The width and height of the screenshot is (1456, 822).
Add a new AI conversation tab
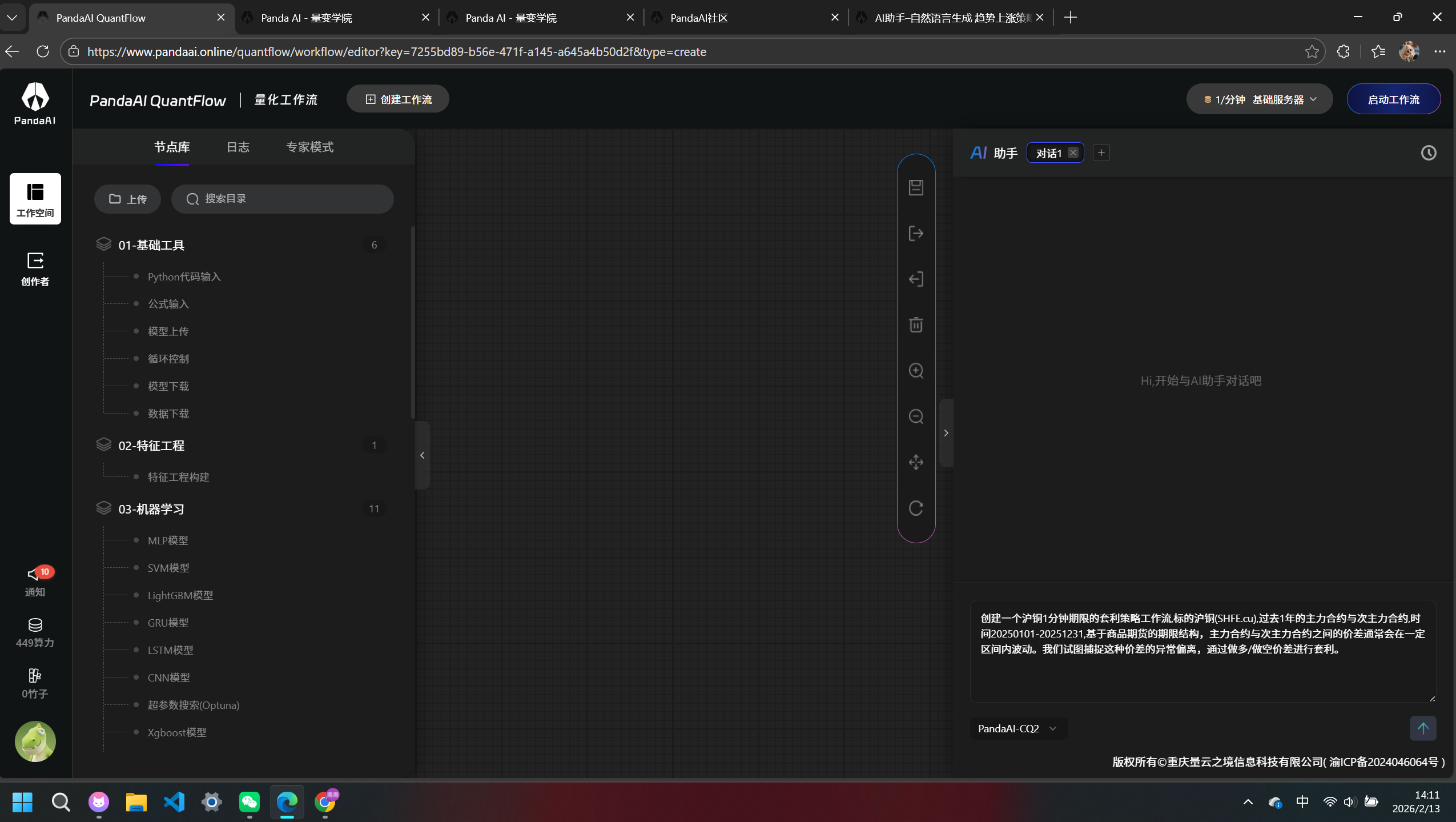pos(1101,153)
